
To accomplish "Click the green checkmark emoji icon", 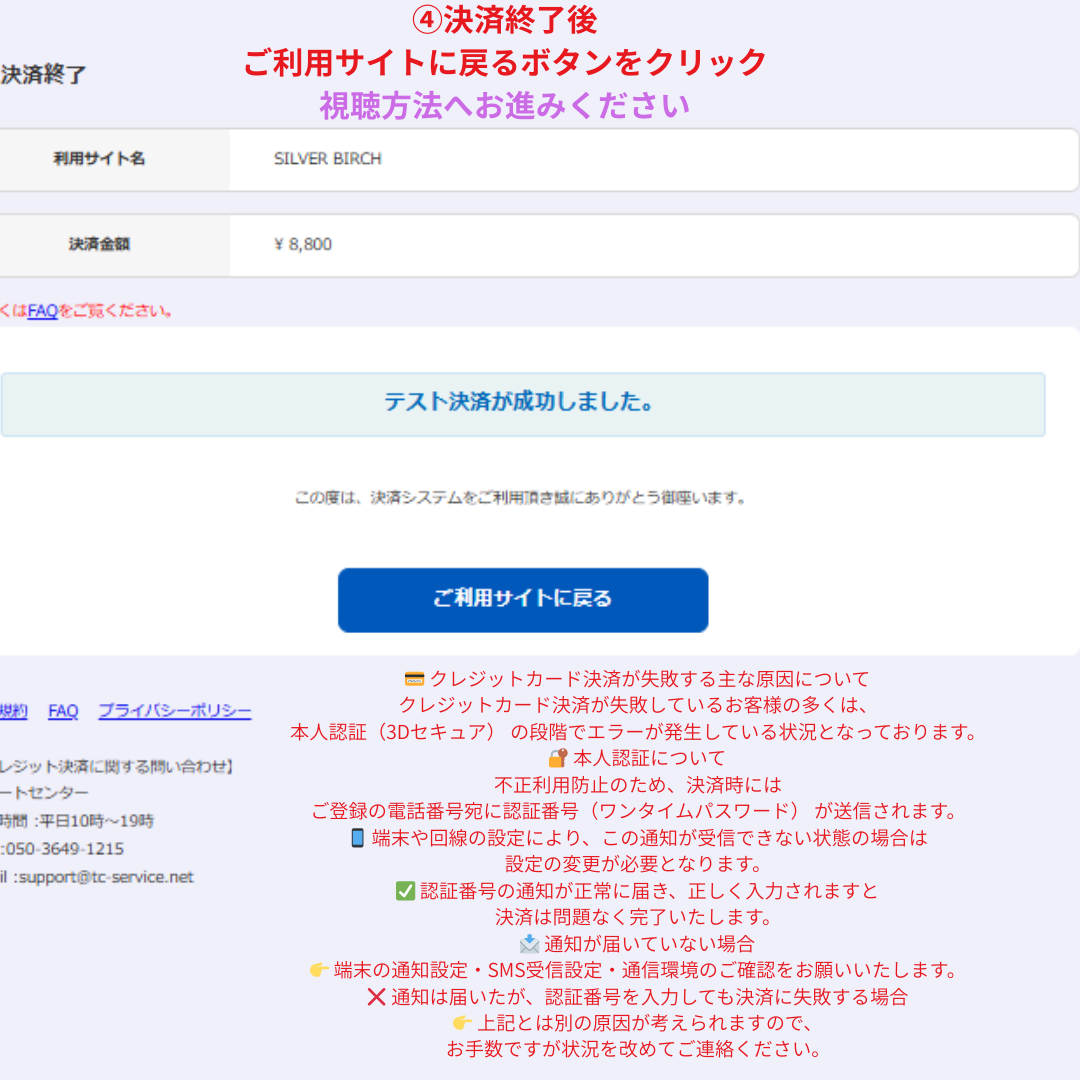I will coord(405,891).
